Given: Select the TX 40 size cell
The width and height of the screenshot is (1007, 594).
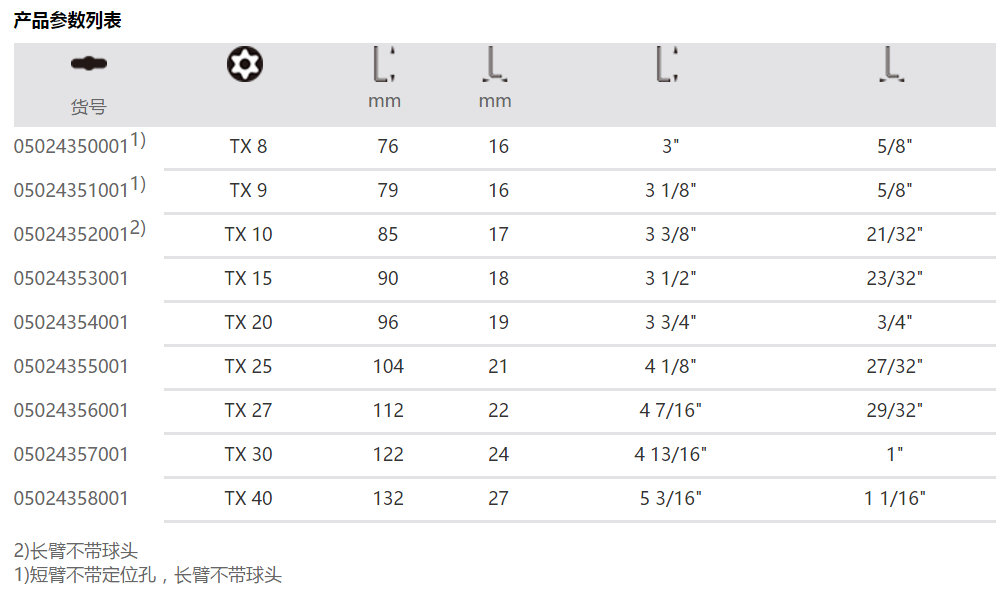Looking at the screenshot, I should [248, 499].
